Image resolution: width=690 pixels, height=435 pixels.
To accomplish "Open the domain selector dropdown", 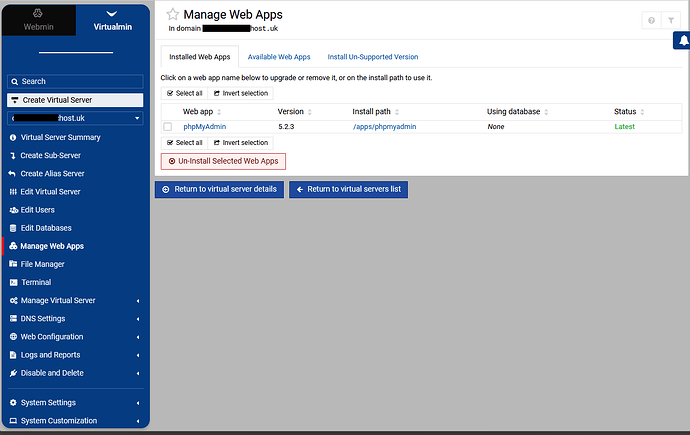I will [75, 118].
